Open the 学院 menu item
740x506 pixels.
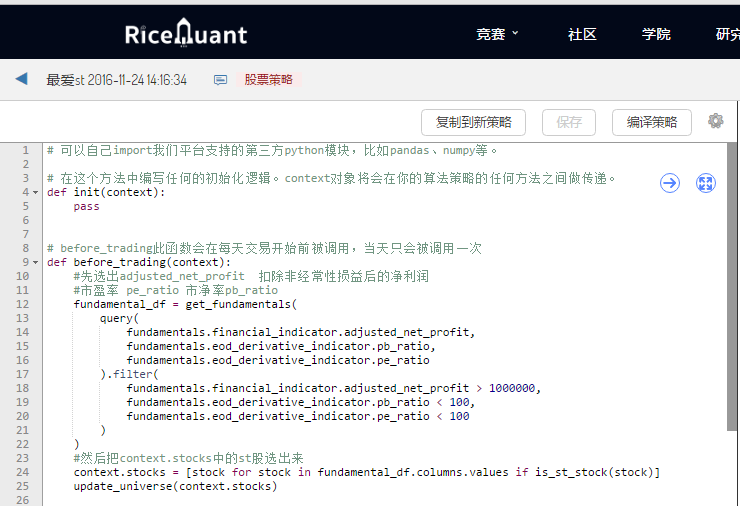pyautogui.click(x=656, y=34)
